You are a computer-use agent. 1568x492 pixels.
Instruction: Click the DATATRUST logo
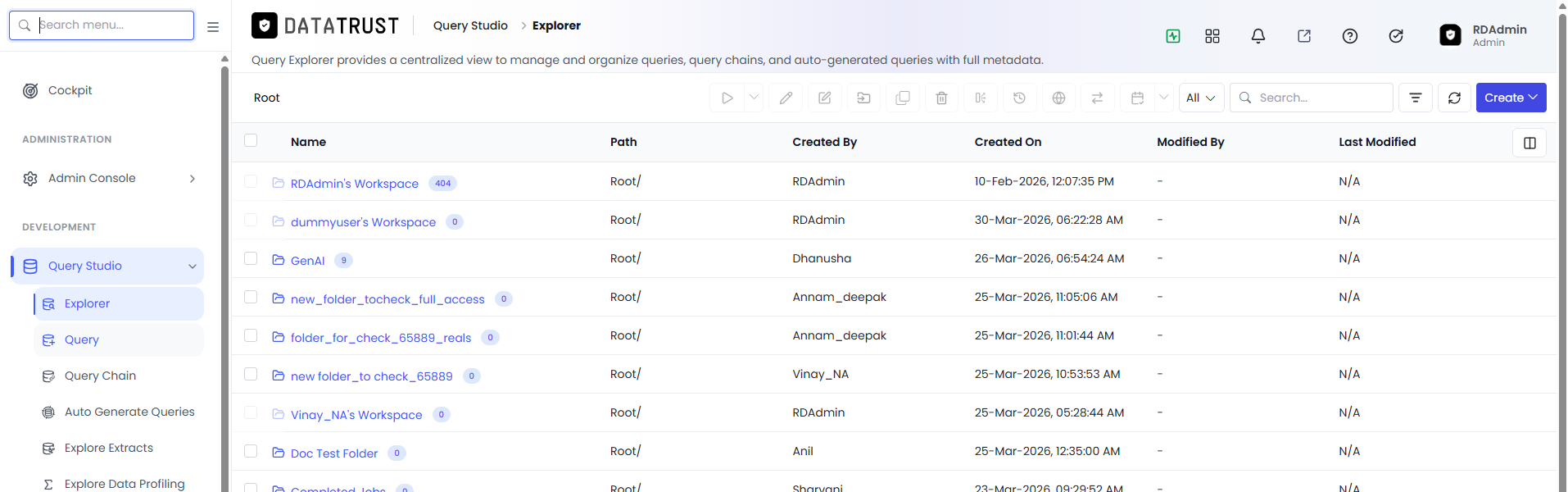(325, 26)
